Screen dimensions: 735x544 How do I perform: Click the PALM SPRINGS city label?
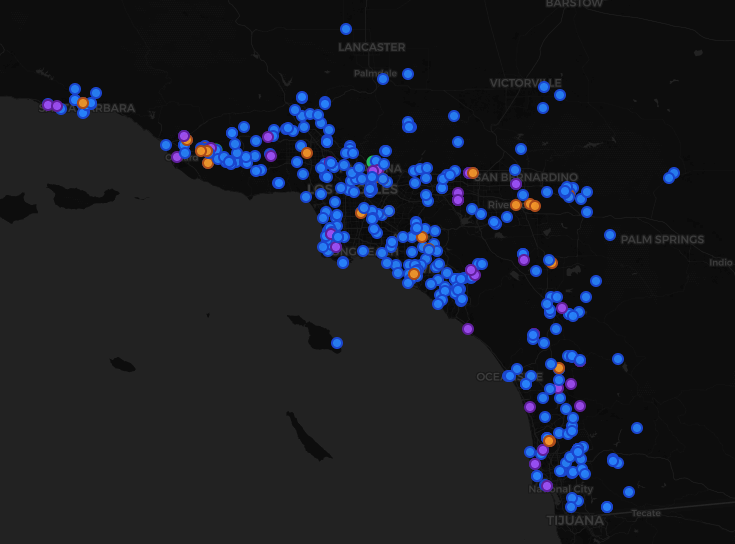click(662, 239)
